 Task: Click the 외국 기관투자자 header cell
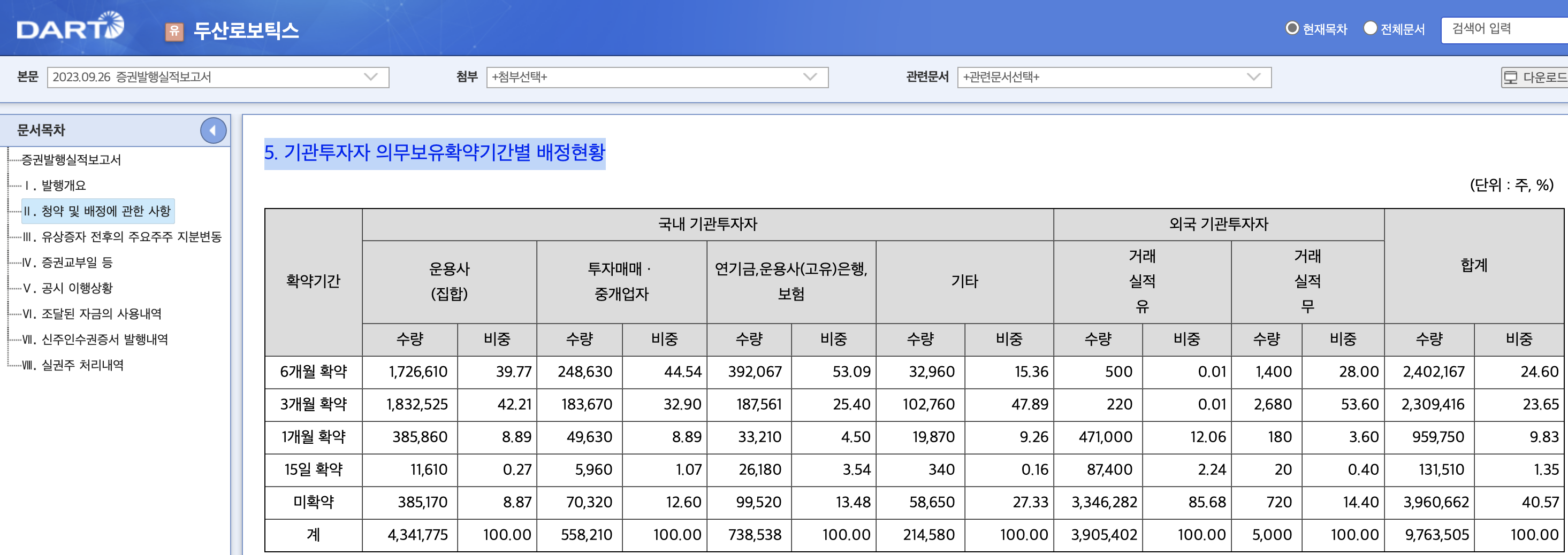click(x=1219, y=225)
